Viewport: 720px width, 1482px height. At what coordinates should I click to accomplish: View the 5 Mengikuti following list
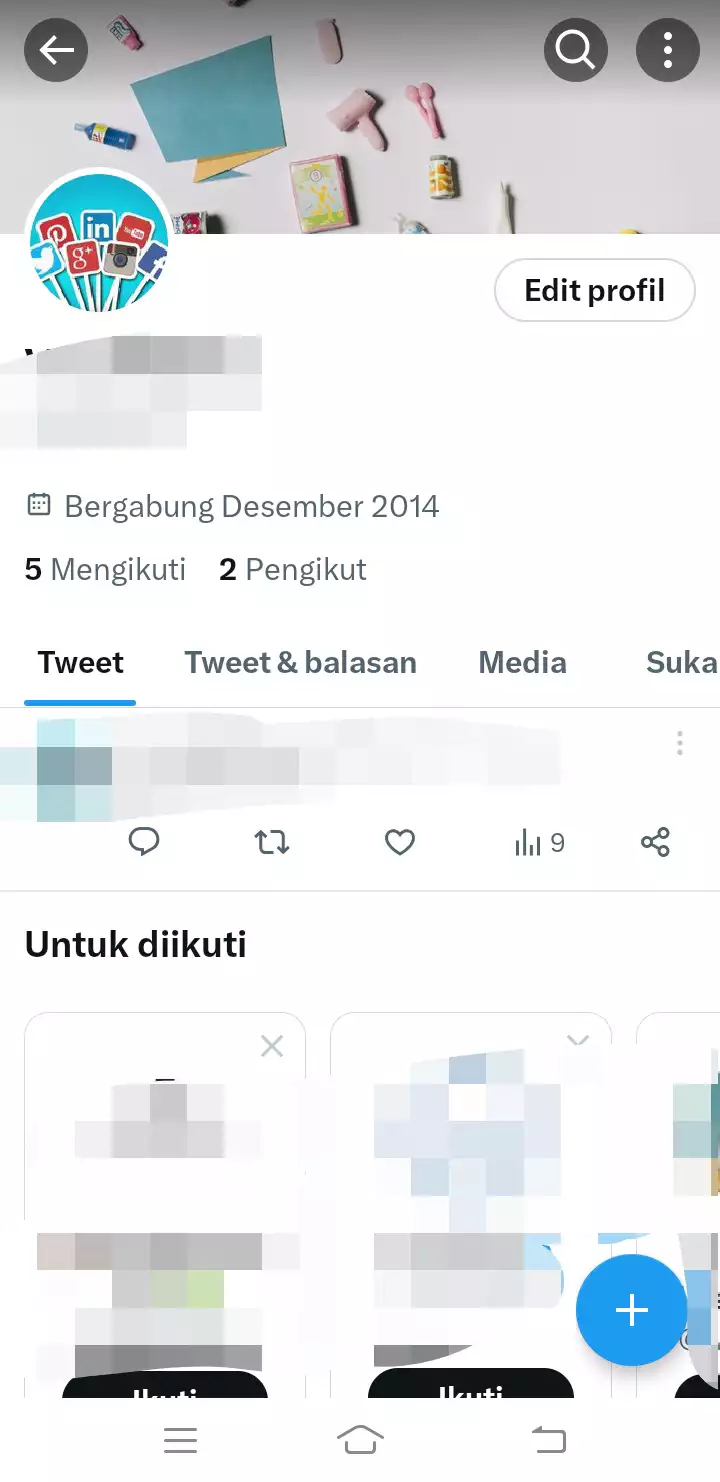[105, 569]
